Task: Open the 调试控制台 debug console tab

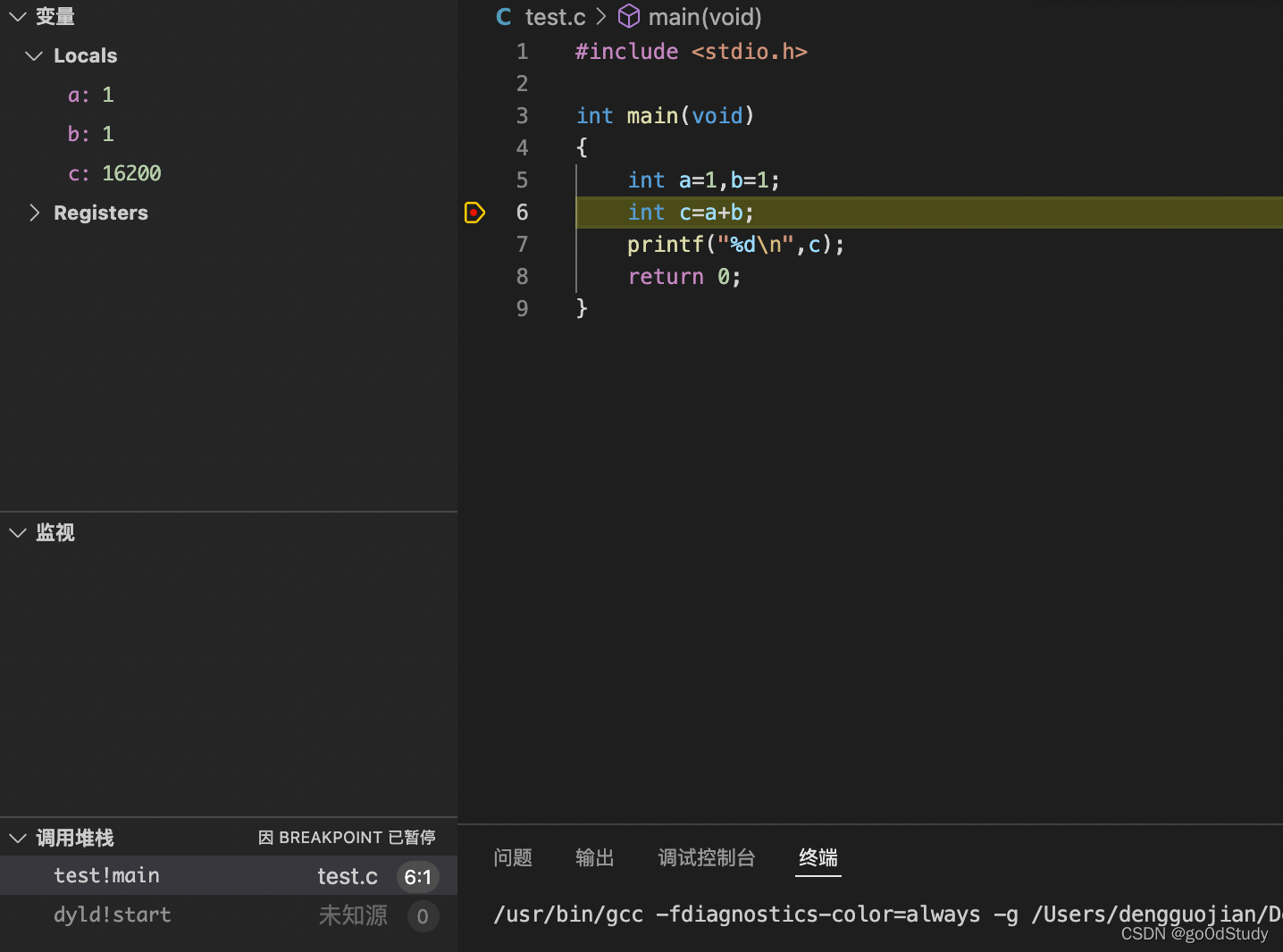Action: tap(707, 857)
